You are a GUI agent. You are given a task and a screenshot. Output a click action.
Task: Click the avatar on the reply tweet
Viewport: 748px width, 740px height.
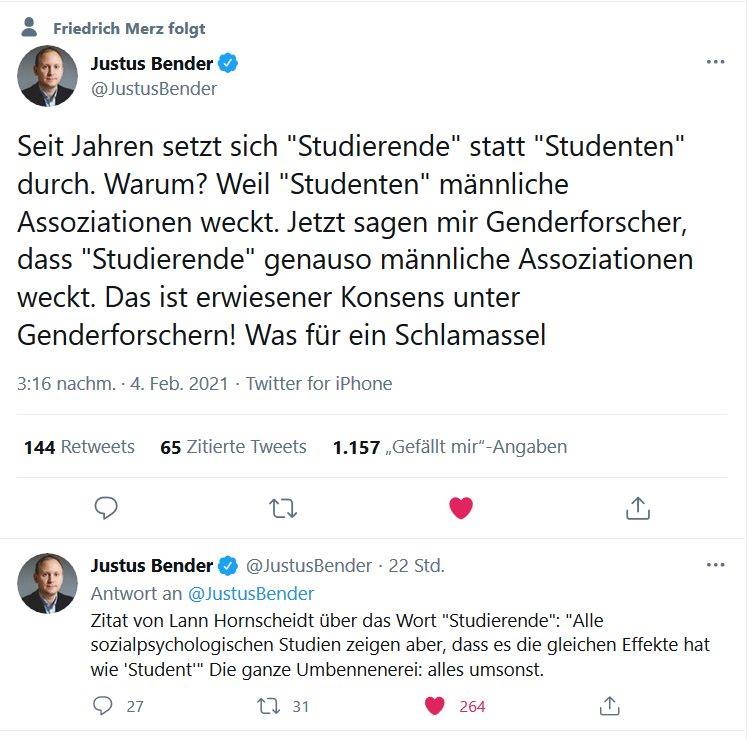[x=48, y=583]
